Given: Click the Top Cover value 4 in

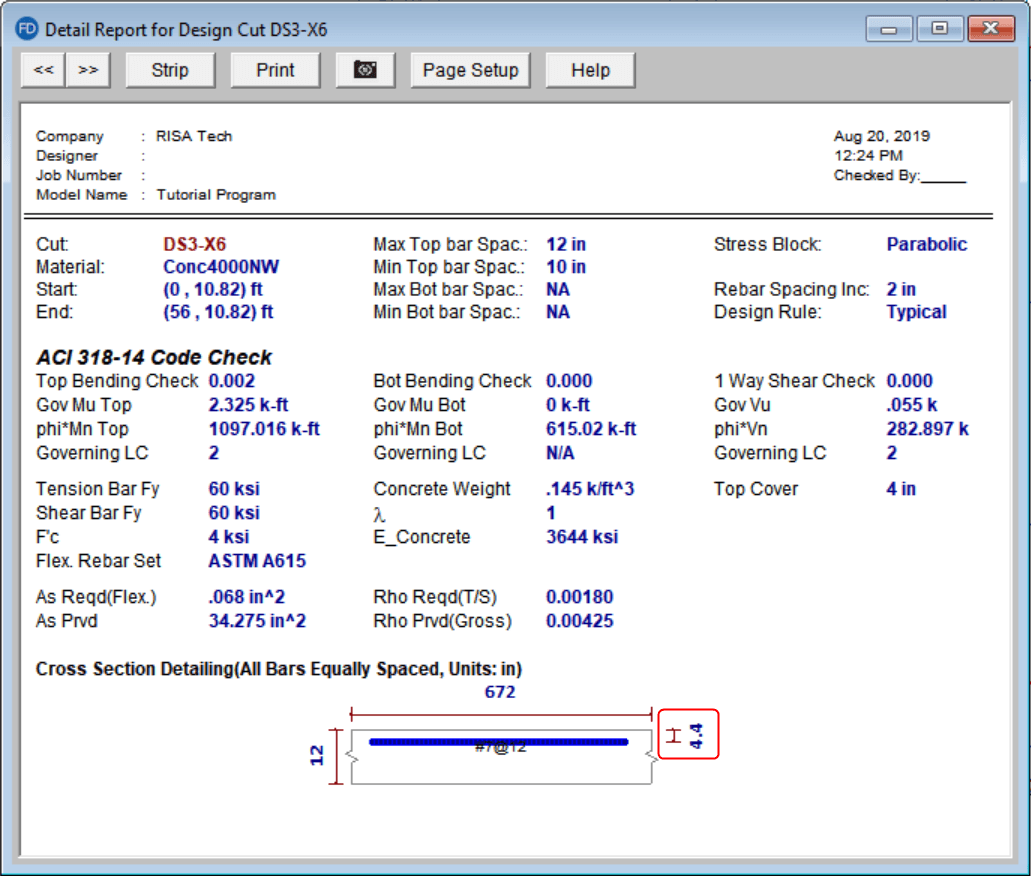Looking at the screenshot, I should coord(901,489).
